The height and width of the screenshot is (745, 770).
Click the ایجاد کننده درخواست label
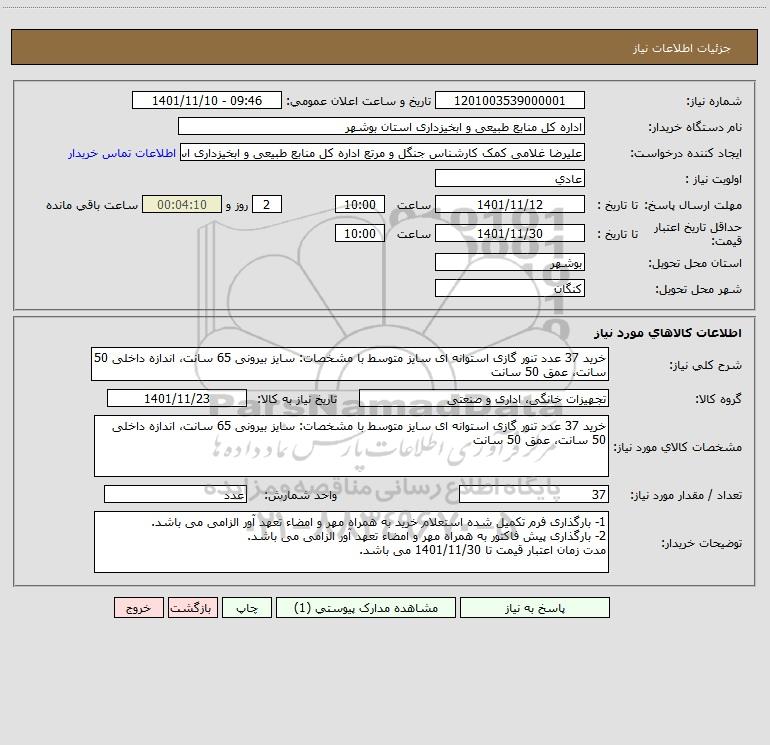tap(686, 154)
